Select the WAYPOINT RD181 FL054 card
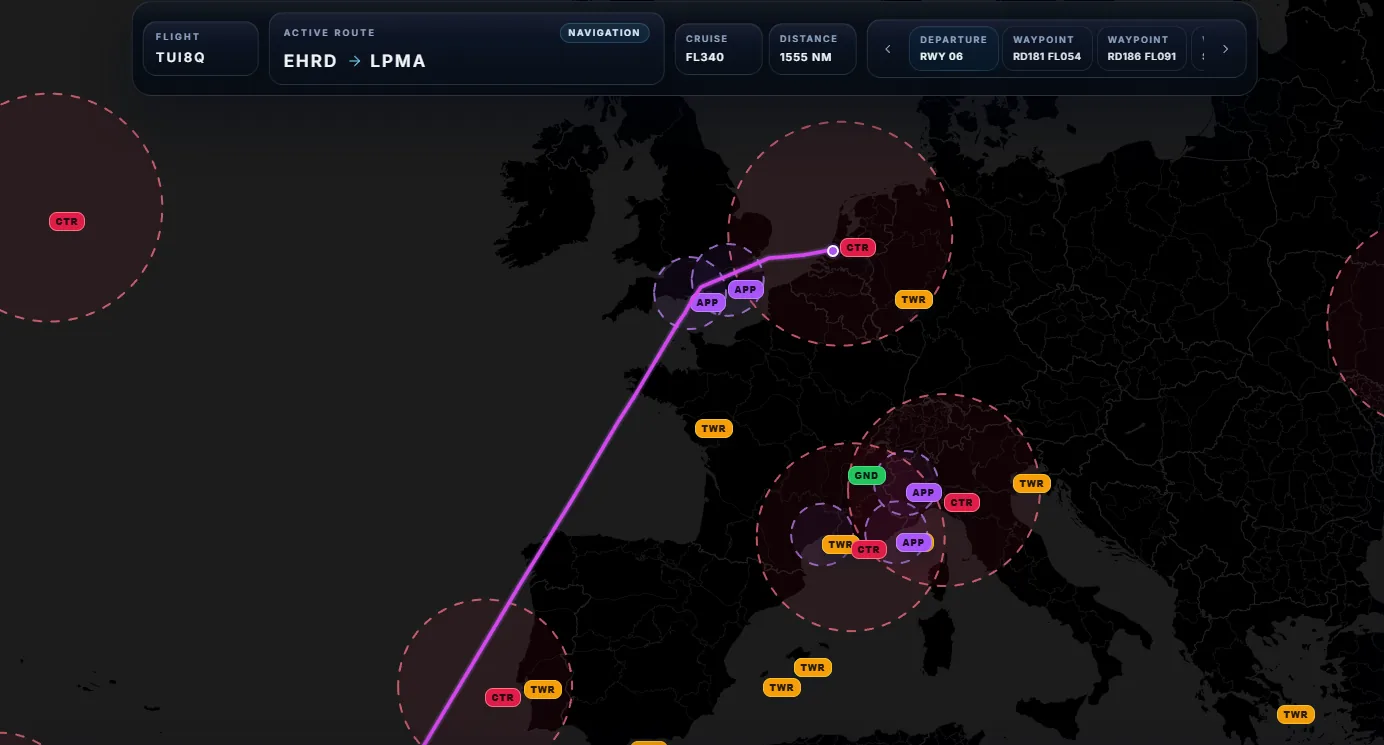Screen dimensions: 1384x745 click(x=1046, y=48)
